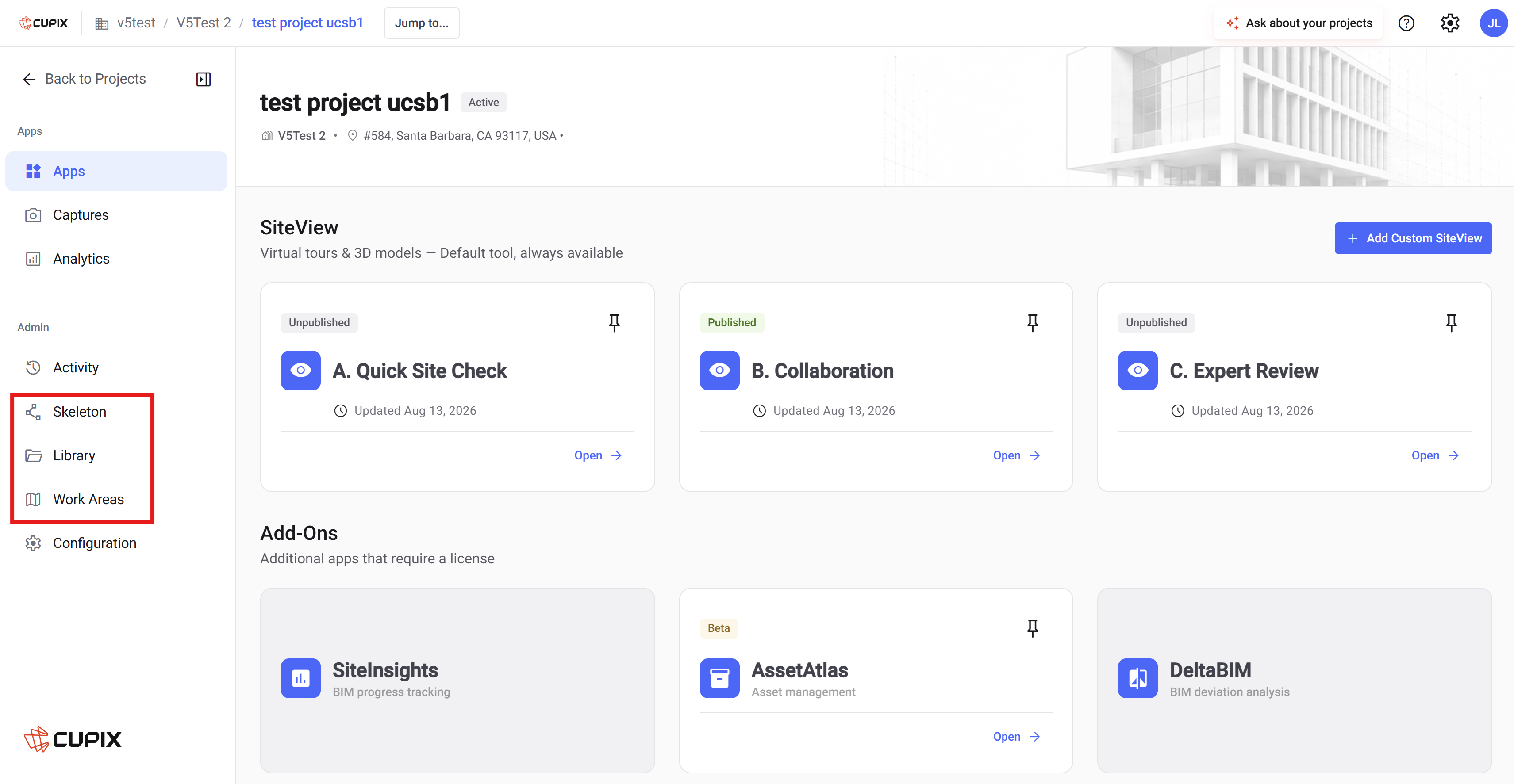
Task: Pin the C. Expert Review card
Action: click(x=1451, y=322)
